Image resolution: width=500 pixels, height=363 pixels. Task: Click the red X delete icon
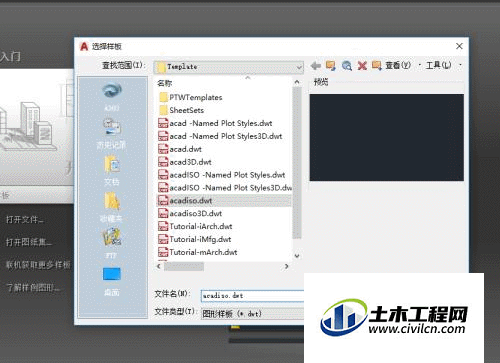tap(362, 66)
